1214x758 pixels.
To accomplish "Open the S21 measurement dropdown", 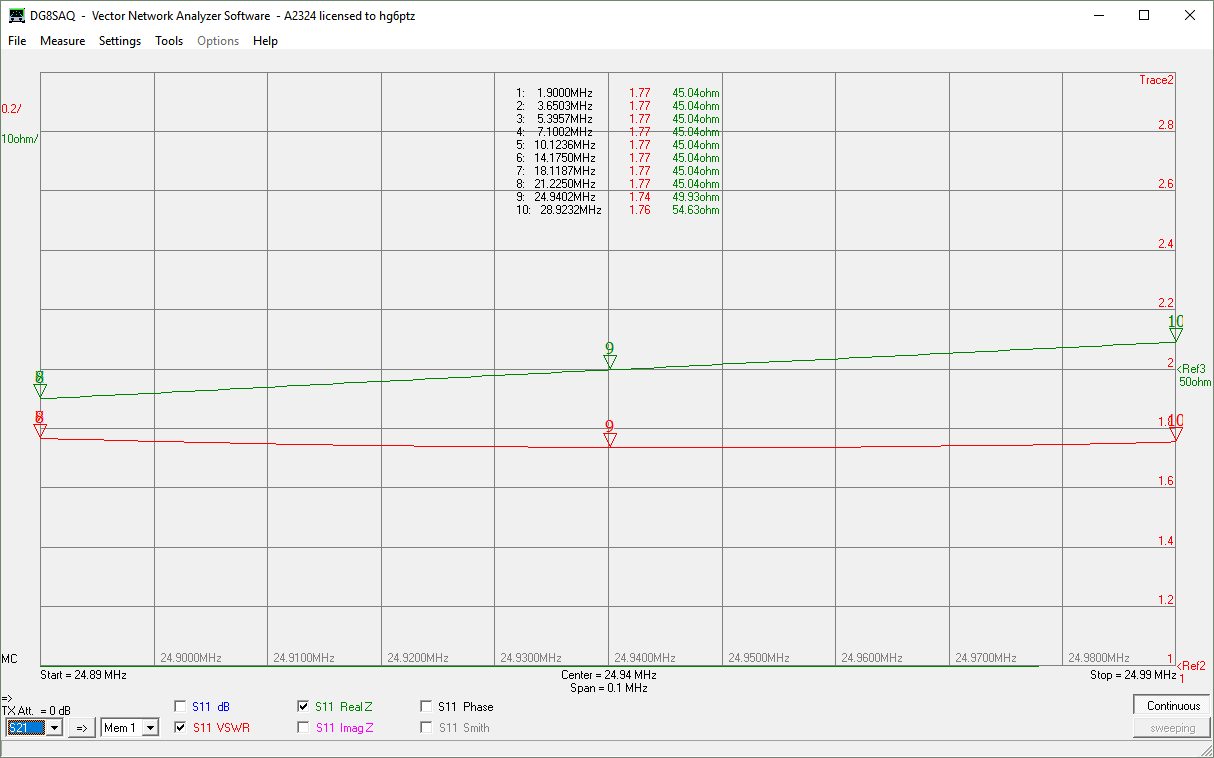I will (54, 728).
